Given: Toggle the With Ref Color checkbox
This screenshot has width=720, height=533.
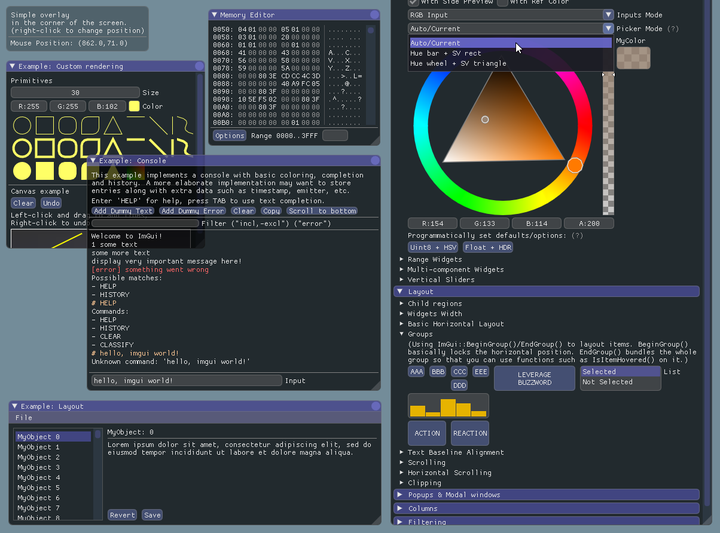Looking at the screenshot, I should click(503, 2).
